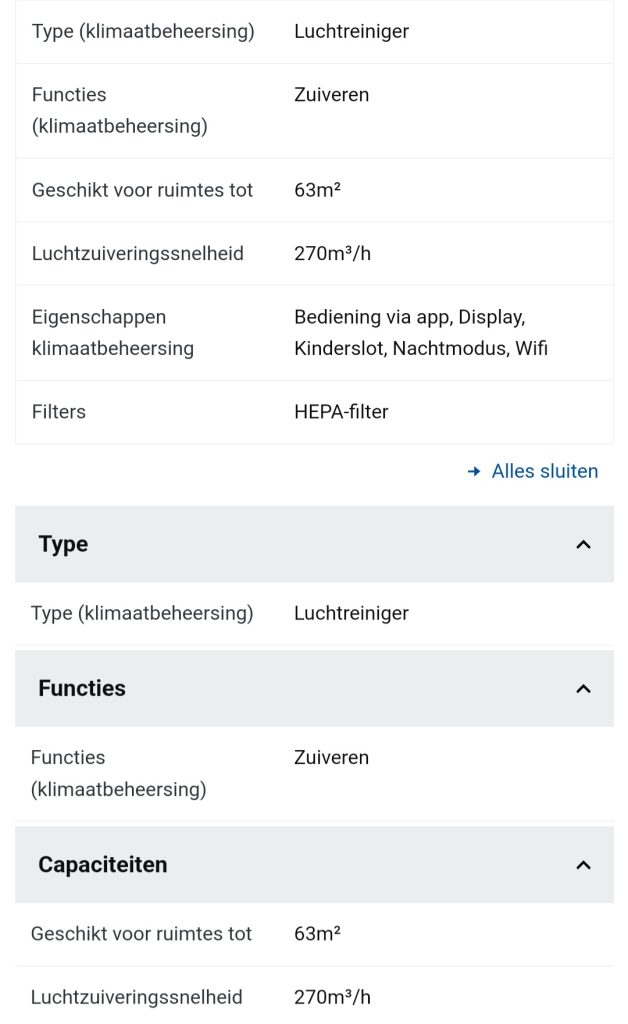
Task: Click Geschikt voor ruimtes tot in top summary table
Action: pos(142,190)
